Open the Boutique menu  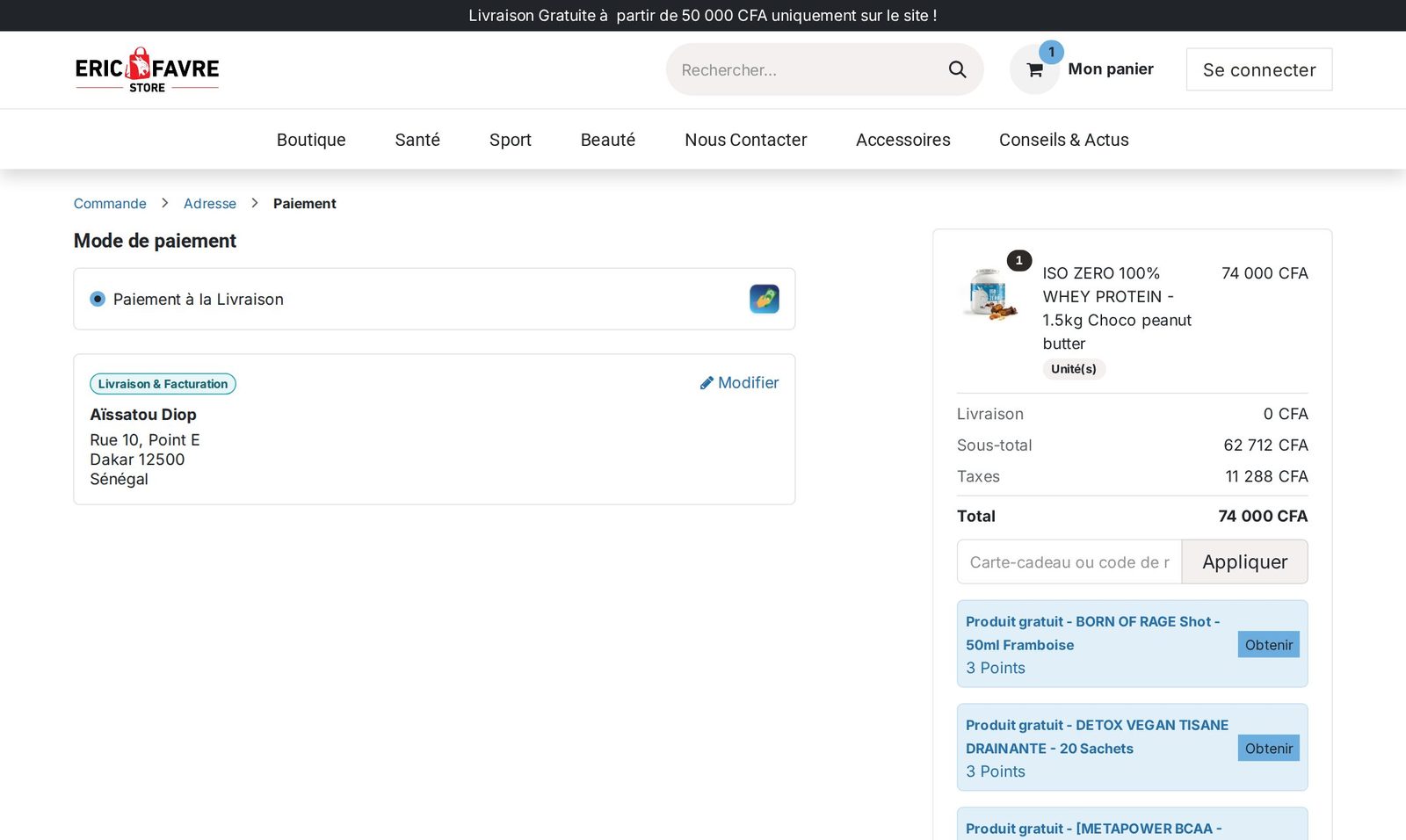[x=311, y=140]
